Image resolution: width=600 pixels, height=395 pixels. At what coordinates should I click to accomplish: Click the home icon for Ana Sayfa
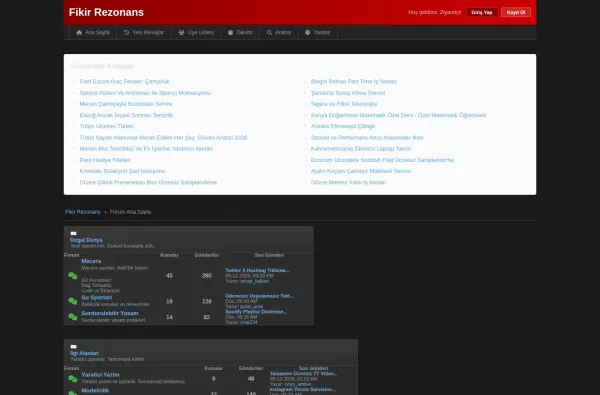pyautogui.click(x=79, y=33)
